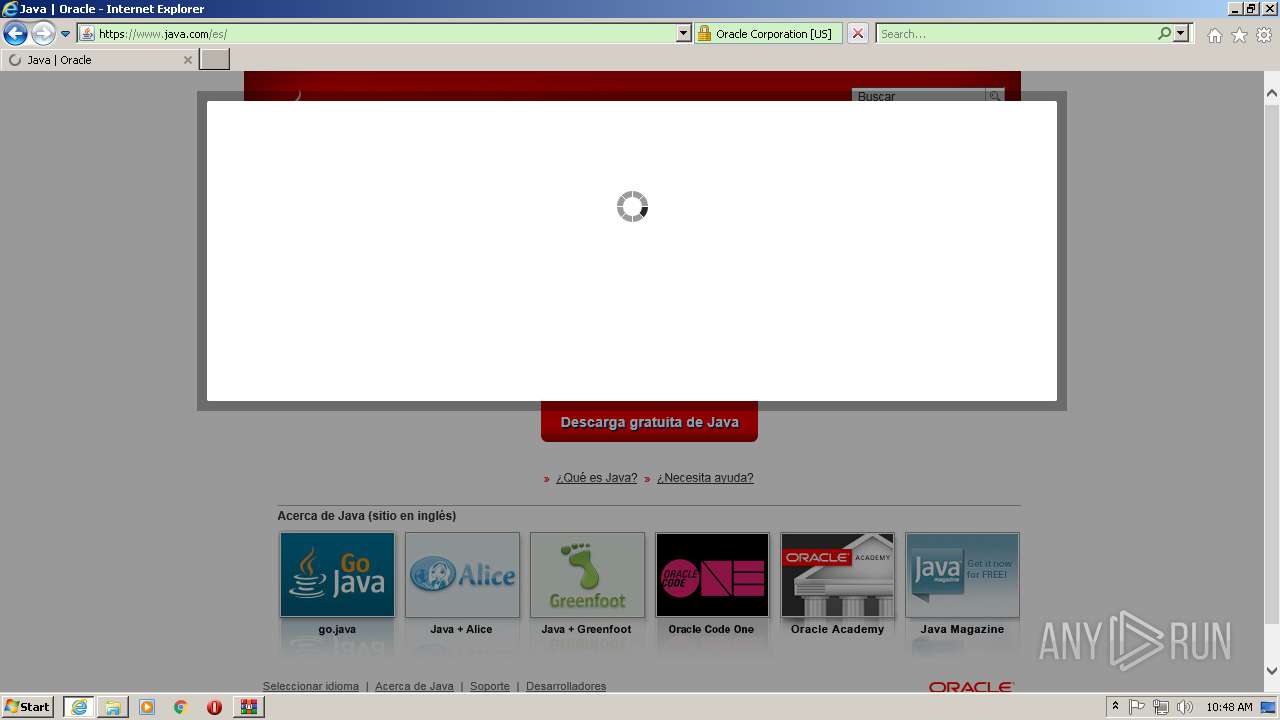
Task: Open the Opera taskbar icon
Action: point(214,707)
